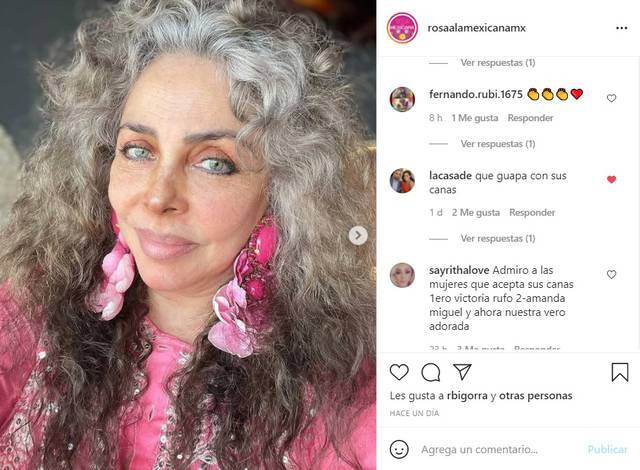Save the post with the bookmark icon
640x470 pixels.
620,372
